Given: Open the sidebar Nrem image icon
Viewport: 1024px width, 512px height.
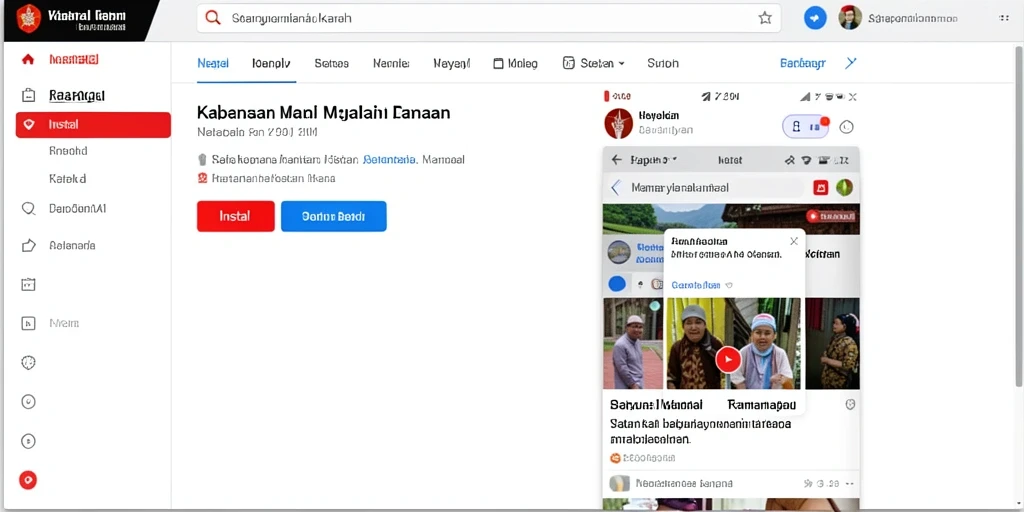Looking at the screenshot, I should (x=28, y=323).
